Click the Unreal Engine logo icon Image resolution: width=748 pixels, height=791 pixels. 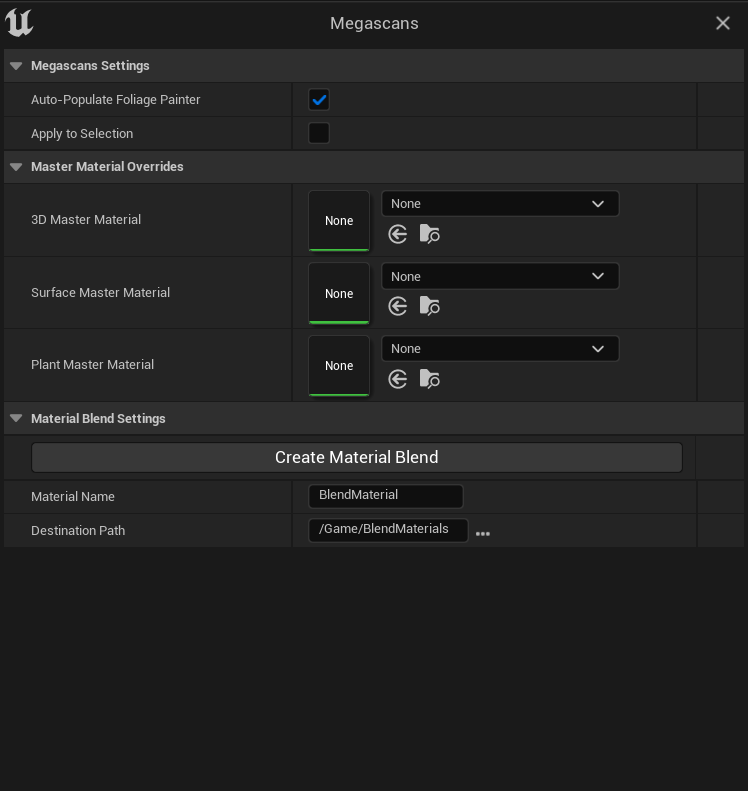coord(19,23)
